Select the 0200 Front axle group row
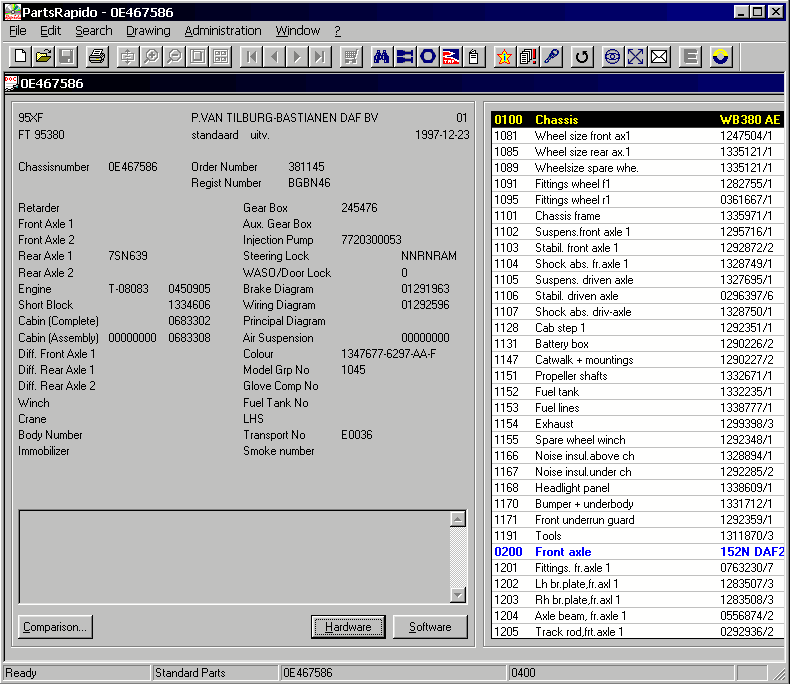Screen dimensions: 790x684 (637, 552)
